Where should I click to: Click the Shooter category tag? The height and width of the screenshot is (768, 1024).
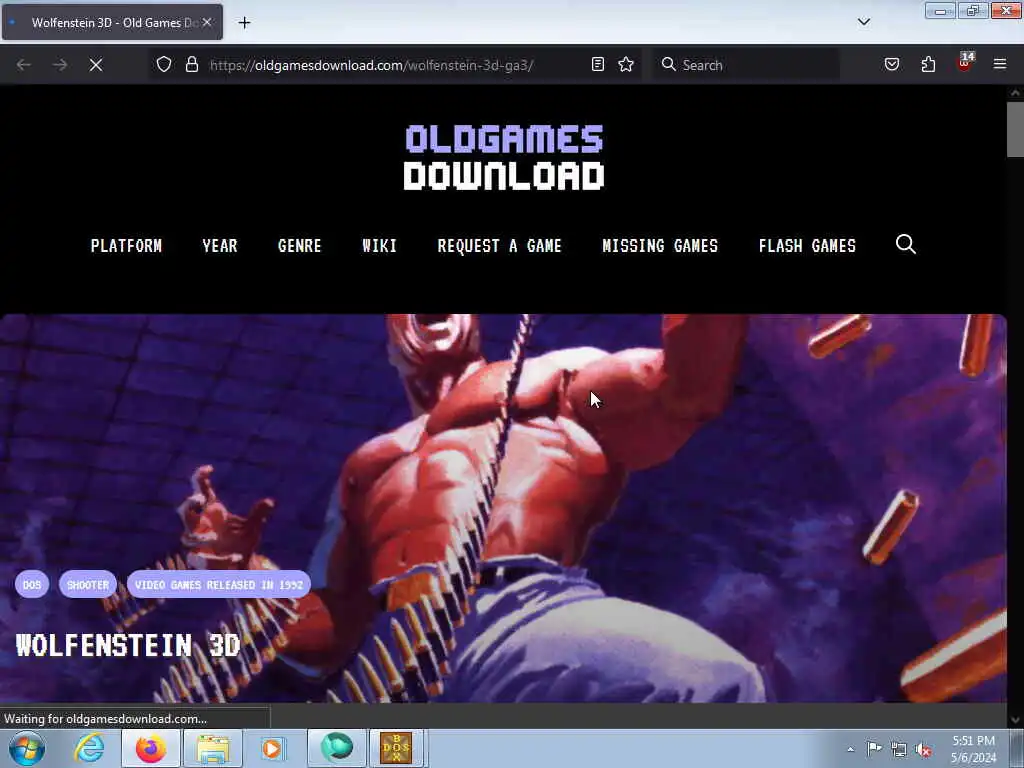(88, 584)
